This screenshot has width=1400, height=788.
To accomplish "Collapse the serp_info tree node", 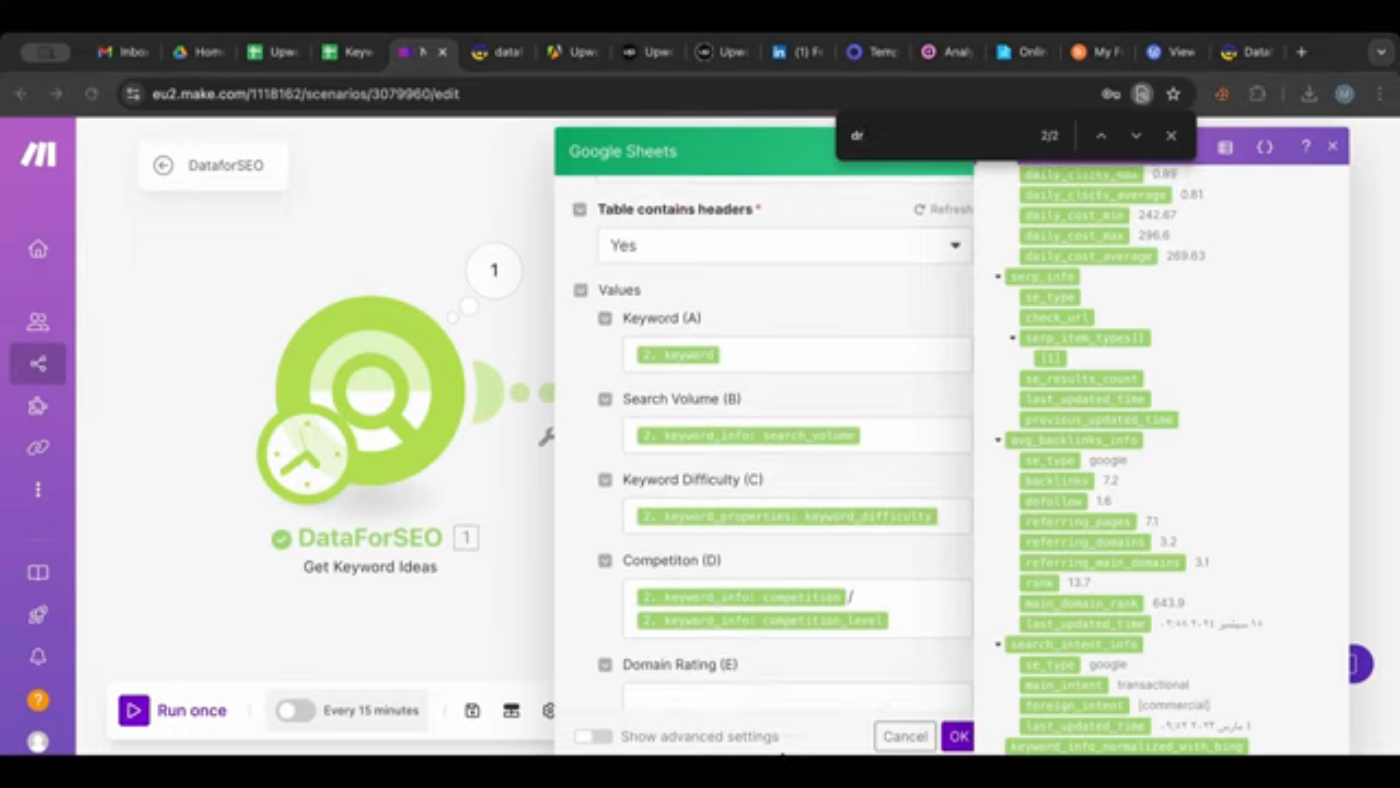I will (998, 277).
